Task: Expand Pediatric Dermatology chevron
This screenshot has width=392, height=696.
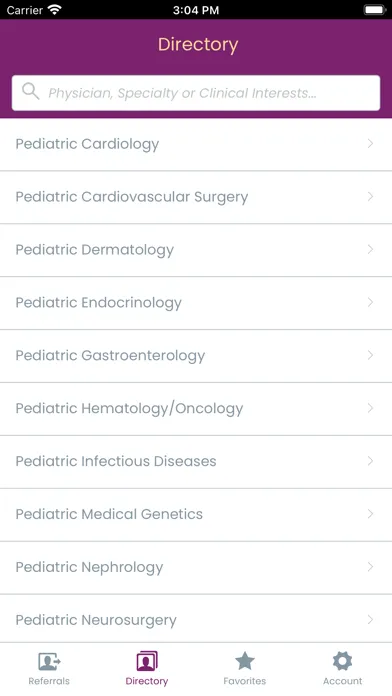Action: [370, 249]
